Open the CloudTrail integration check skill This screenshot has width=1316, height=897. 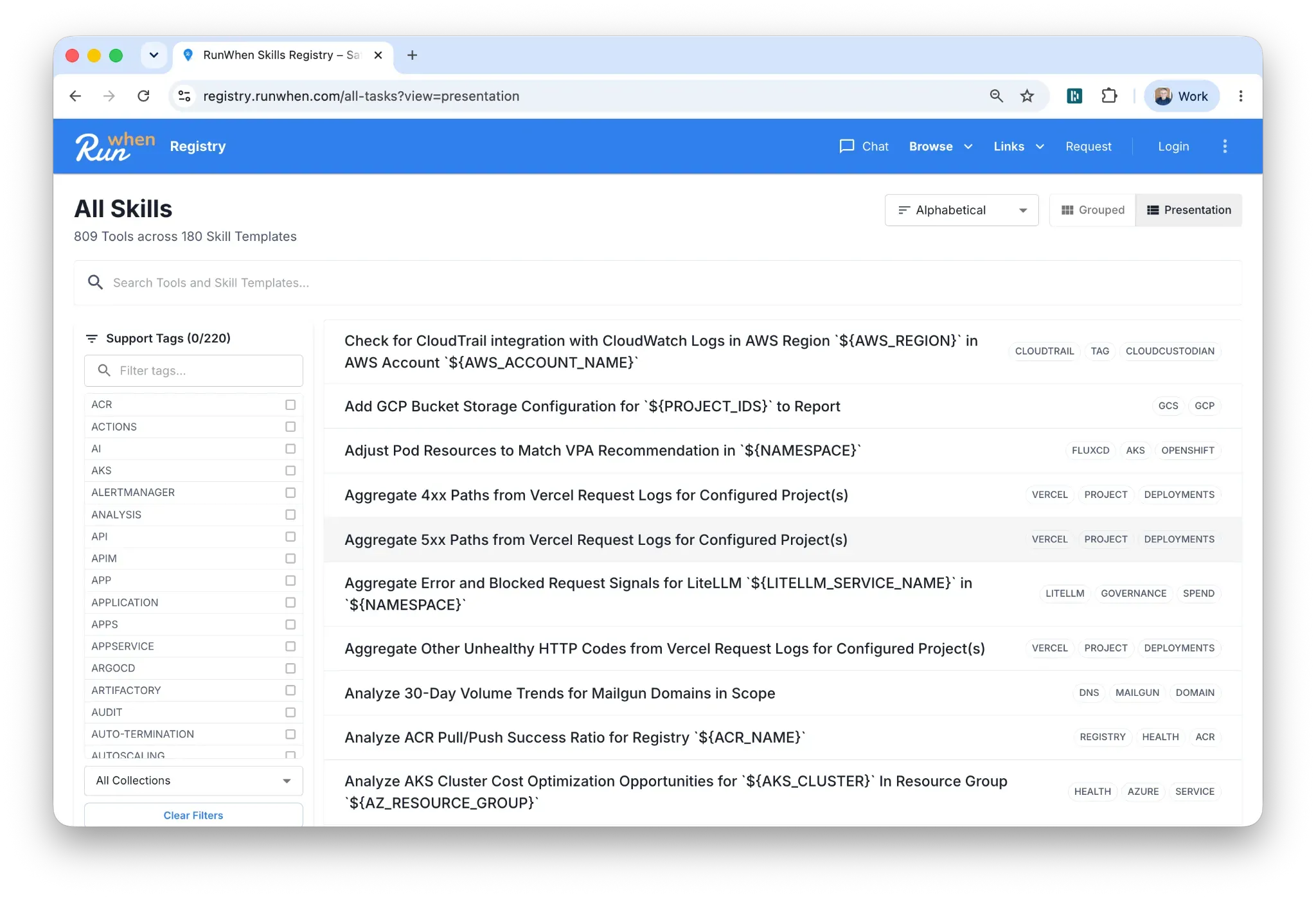click(x=783, y=351)
